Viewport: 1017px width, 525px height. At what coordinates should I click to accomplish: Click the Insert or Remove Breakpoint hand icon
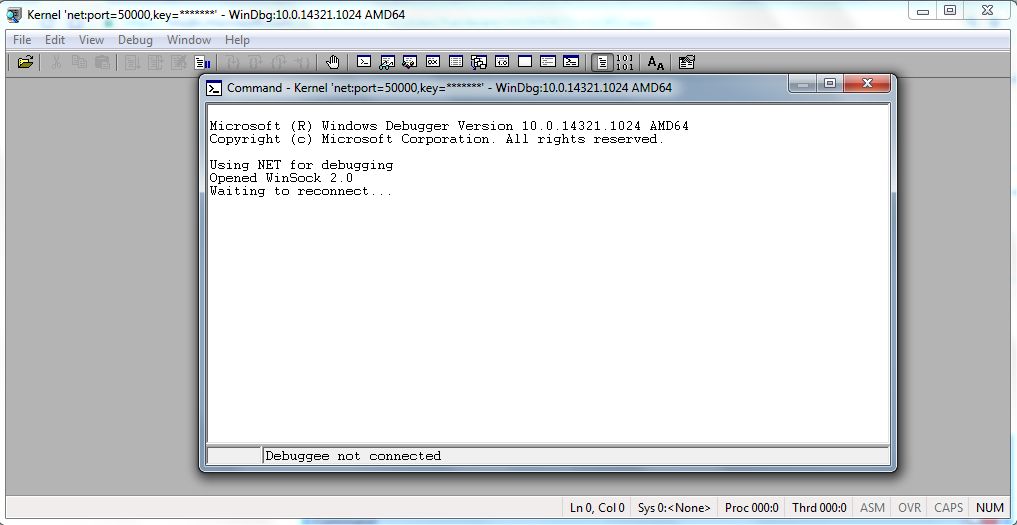coord(333,62)
